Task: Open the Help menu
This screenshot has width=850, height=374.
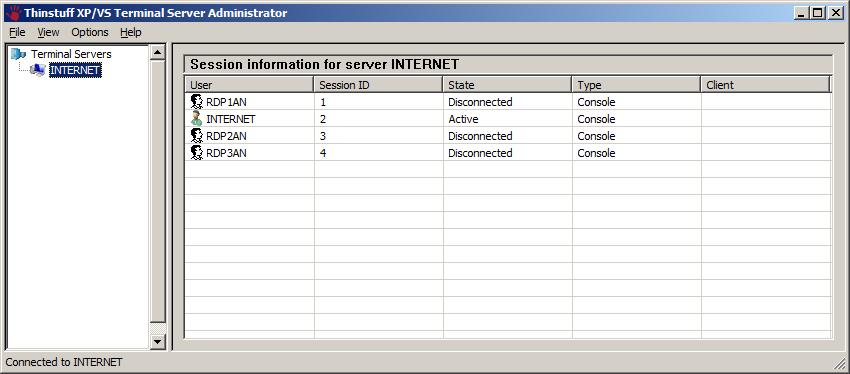Action: [131, 33]
